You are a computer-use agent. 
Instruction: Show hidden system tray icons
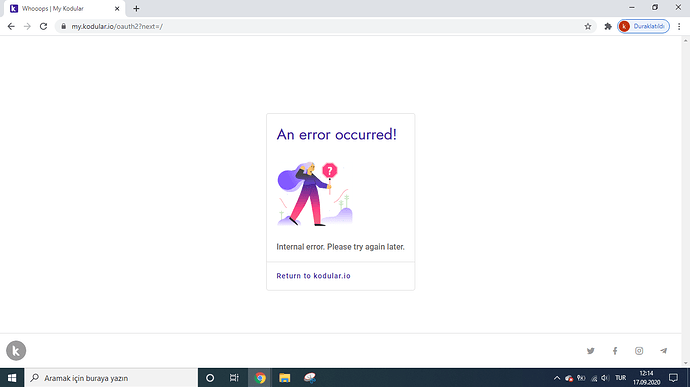[557, 378]
